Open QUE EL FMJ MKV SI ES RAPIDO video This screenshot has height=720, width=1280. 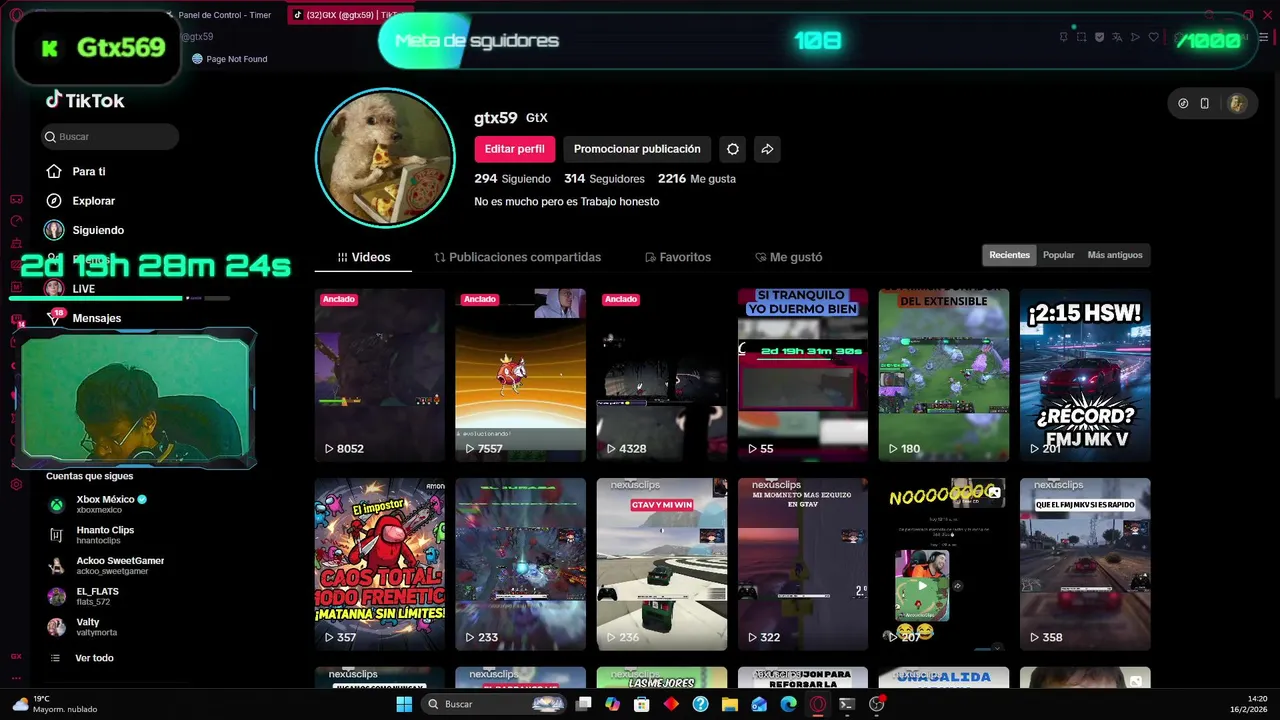click(x=1085, y=564)
